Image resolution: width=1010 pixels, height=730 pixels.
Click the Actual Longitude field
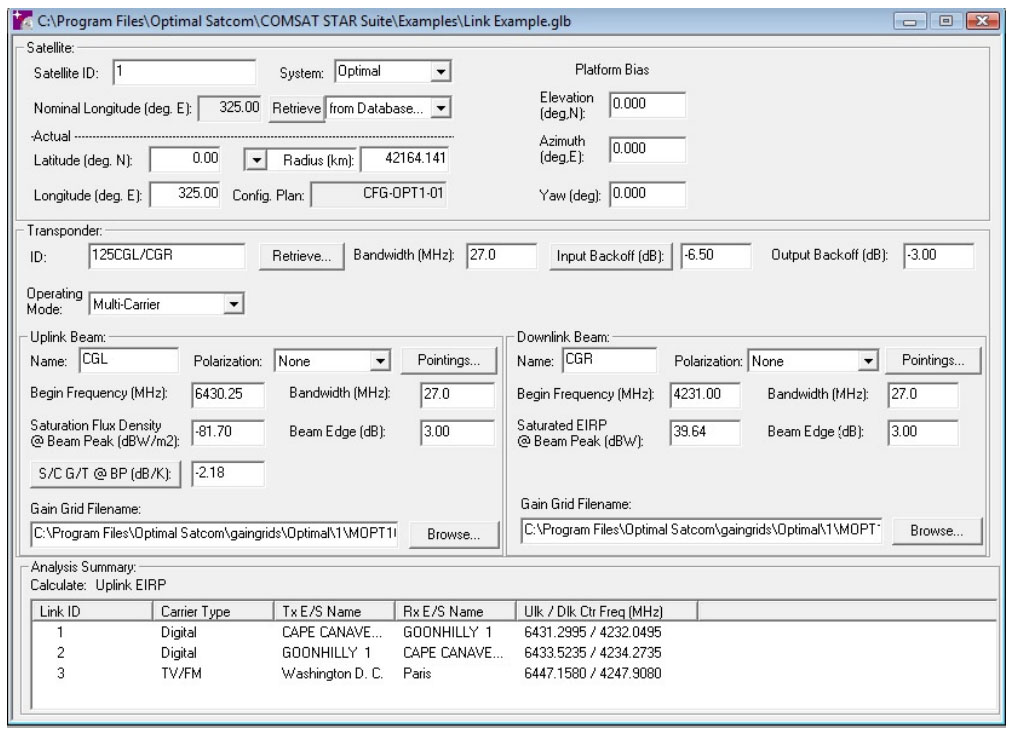tap(185, 194)
